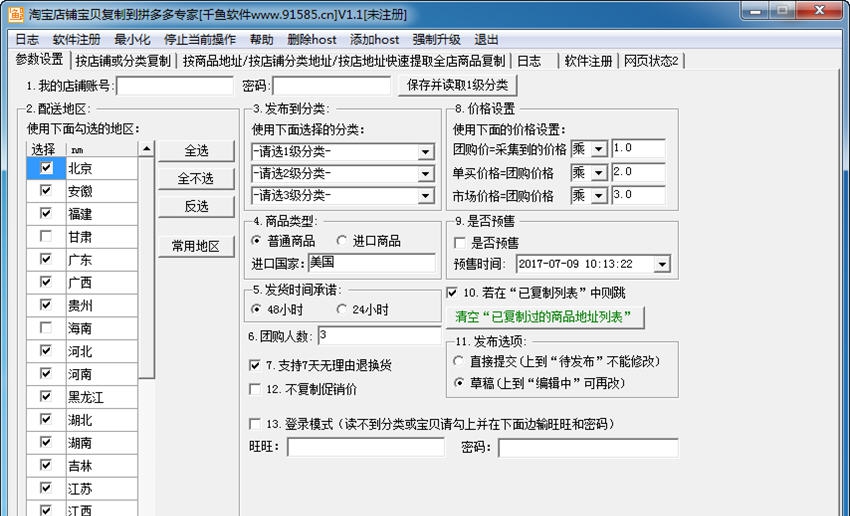Click the 团购人数 input field
Image resolution: width=850 pixels, height=516 pixels.
[379, 336]
